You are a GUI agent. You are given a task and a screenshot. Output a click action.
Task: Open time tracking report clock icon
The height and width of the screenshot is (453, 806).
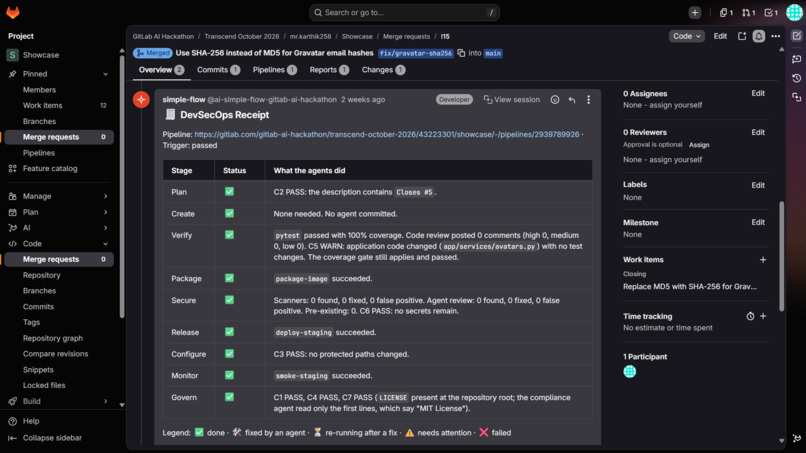click(750, 316)
